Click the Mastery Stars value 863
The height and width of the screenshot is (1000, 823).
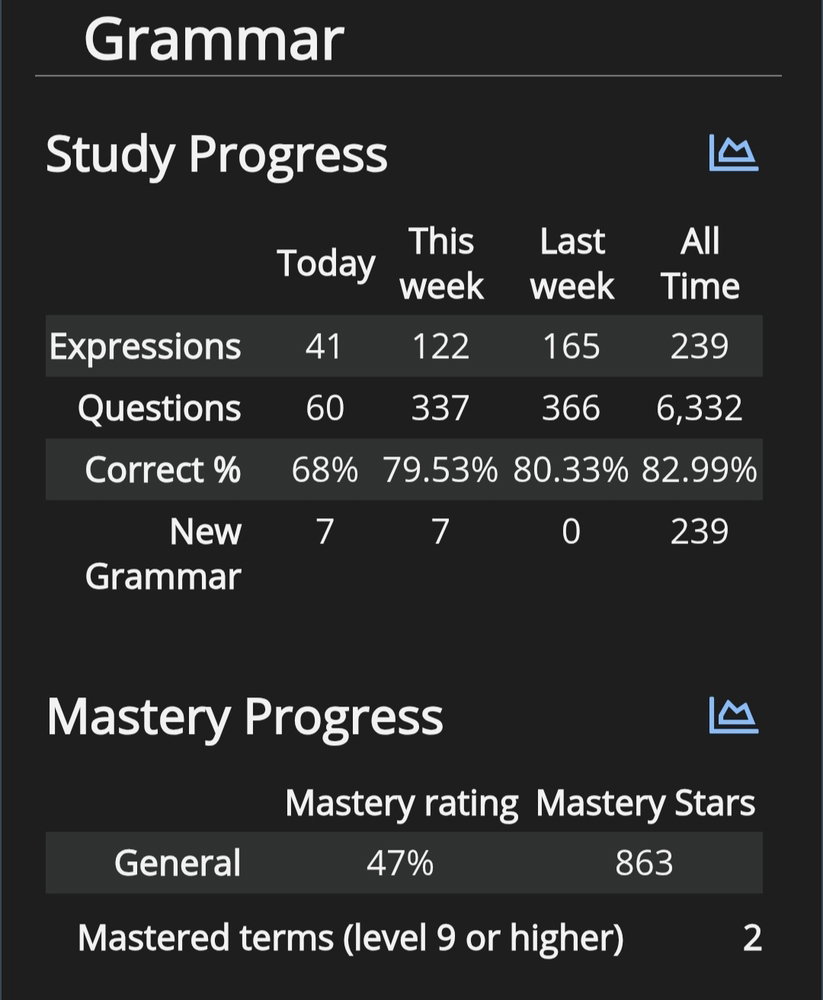tap(644, 863)
